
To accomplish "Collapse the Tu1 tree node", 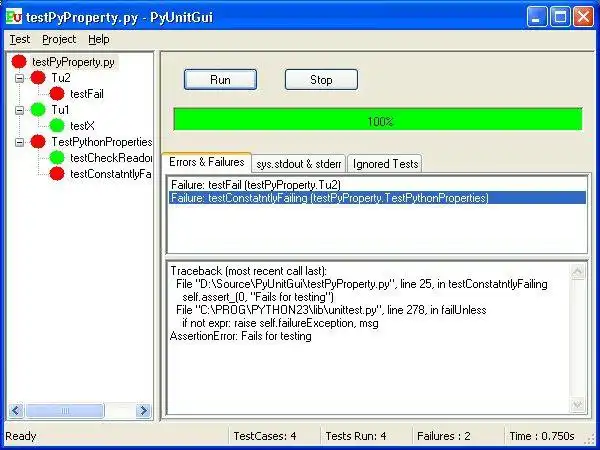I will 19,111.
